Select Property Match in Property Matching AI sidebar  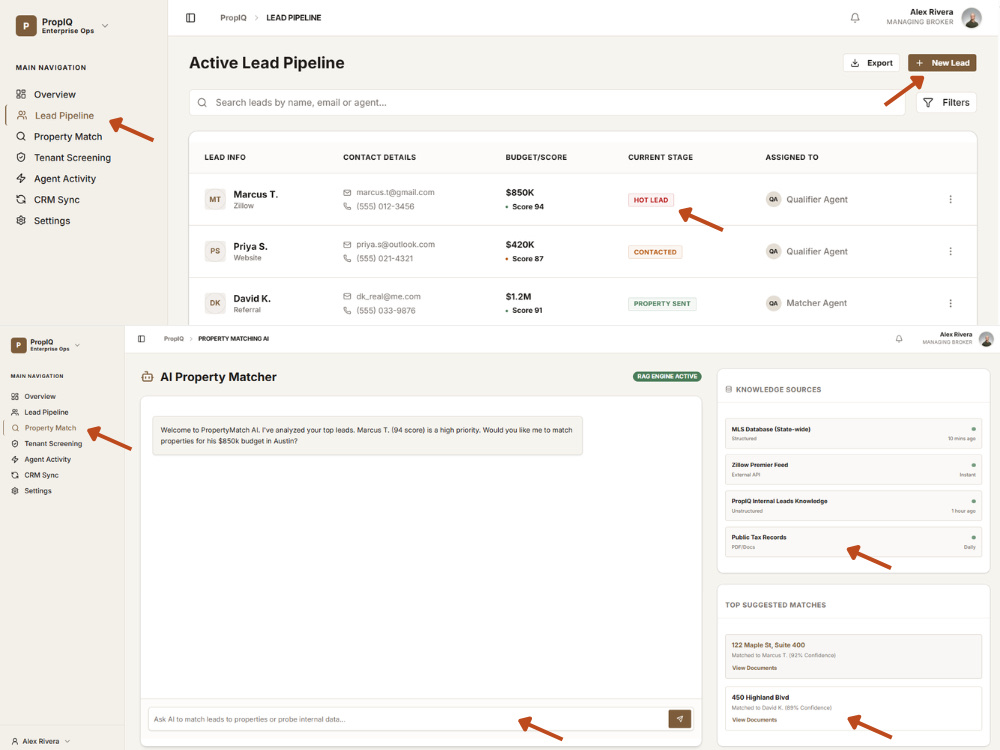click(50, 428)
